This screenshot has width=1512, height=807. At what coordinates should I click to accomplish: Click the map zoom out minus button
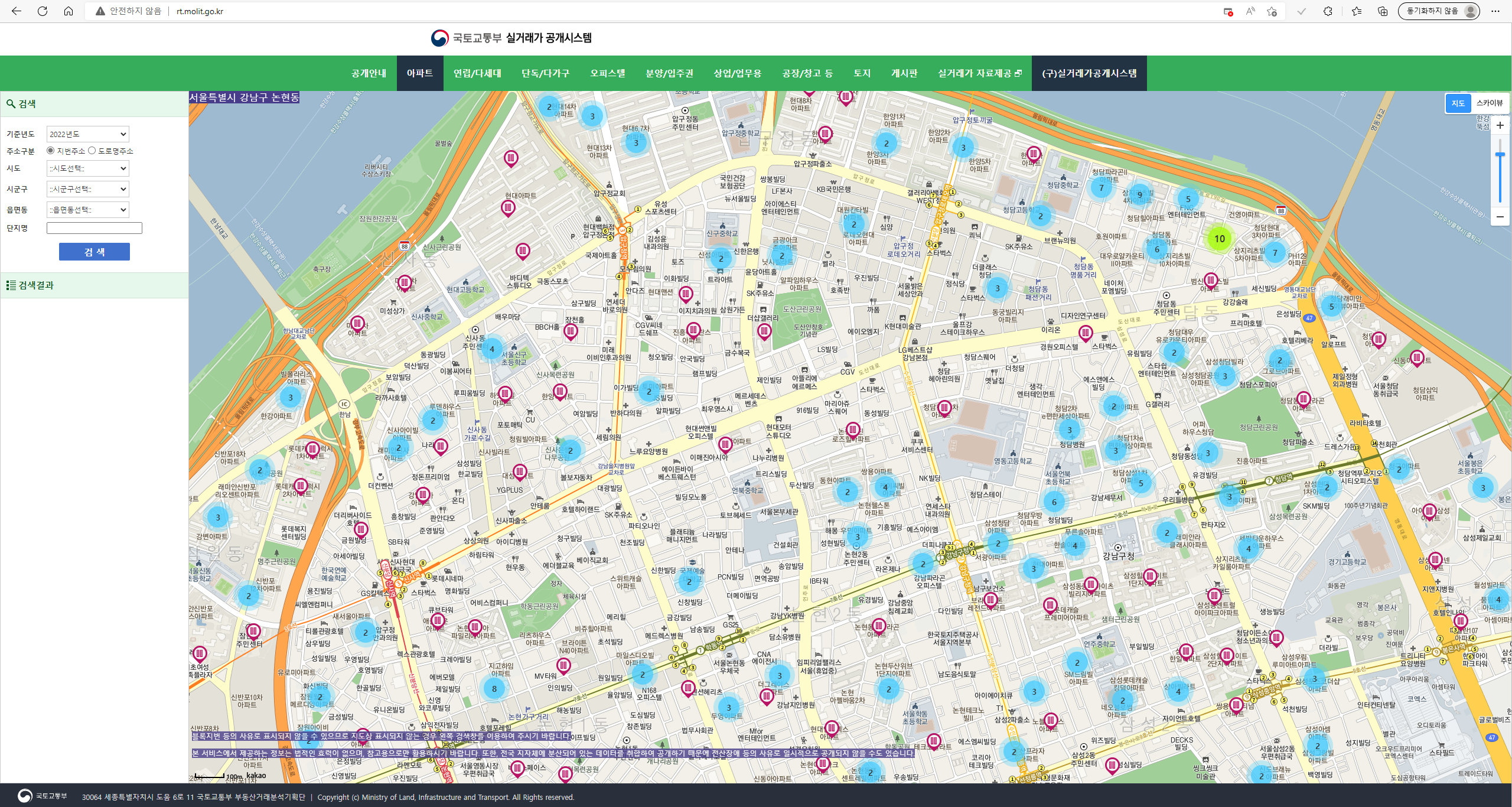point(1500,217)
